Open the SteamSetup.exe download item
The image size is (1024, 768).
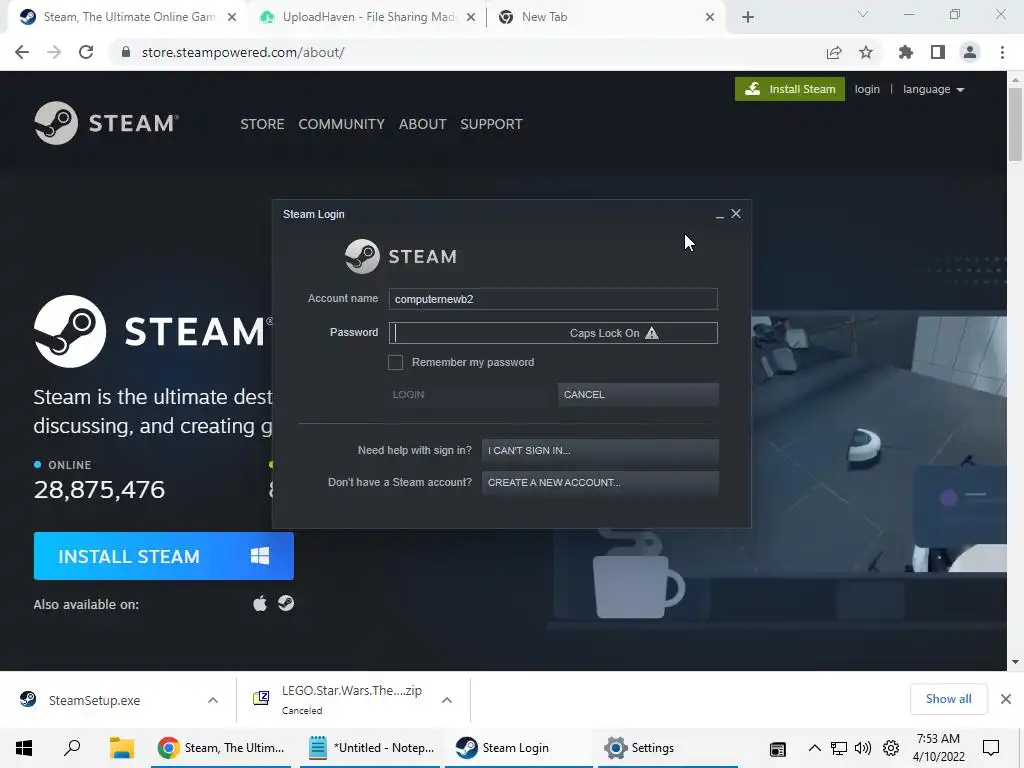tap(94, 700)
